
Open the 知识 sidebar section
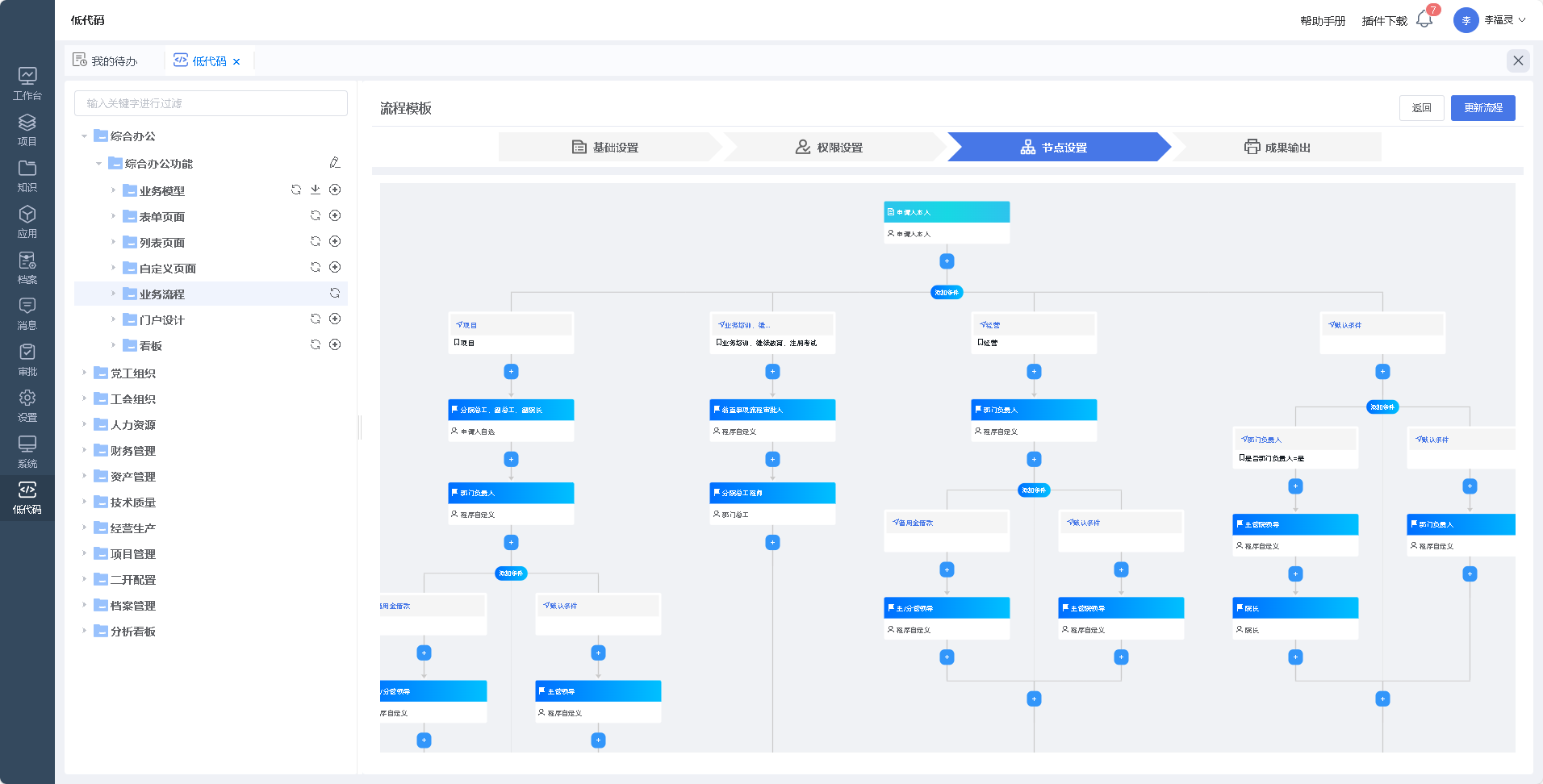27,176
